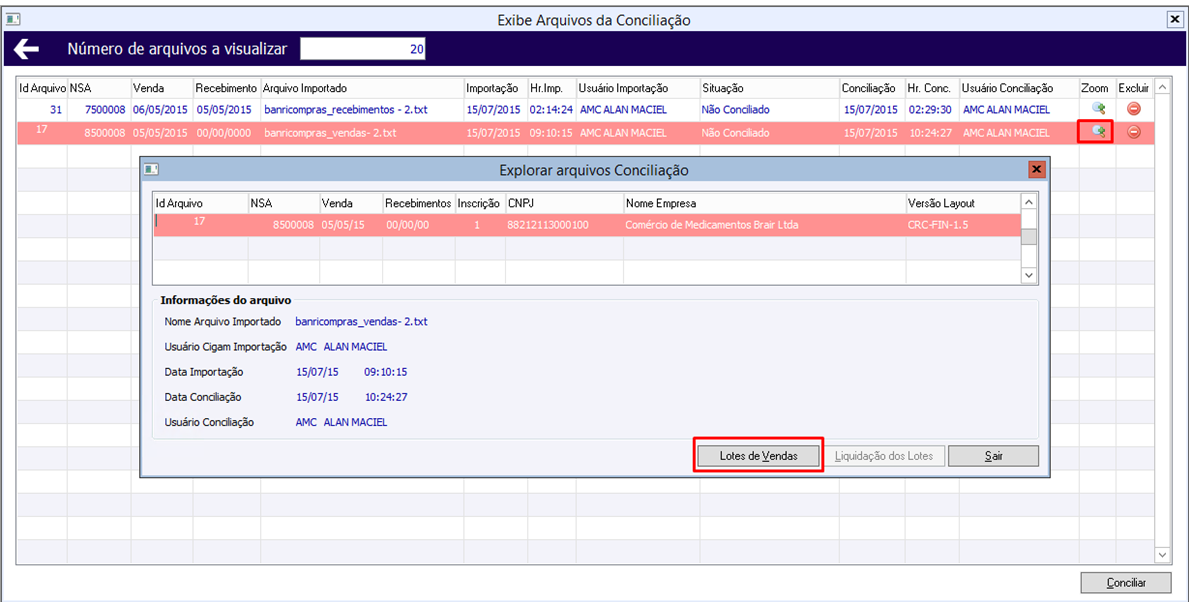
Task: Click the Sair button
Action: coord(992,456)
